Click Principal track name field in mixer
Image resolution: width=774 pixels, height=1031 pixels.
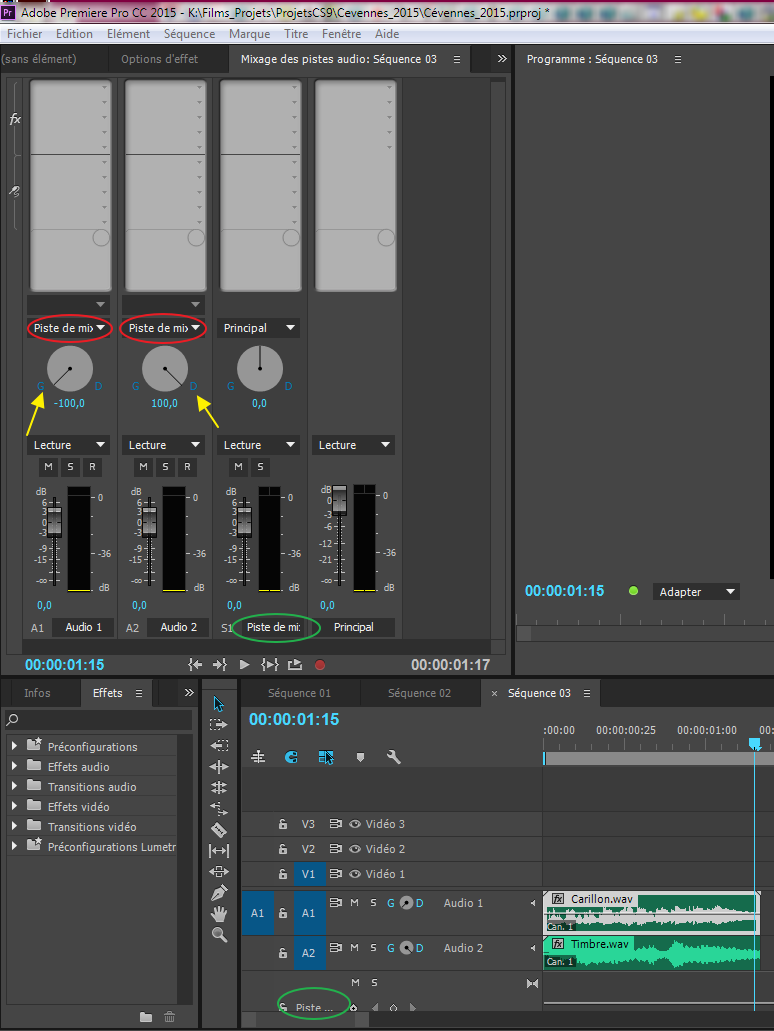click(354, 627)
